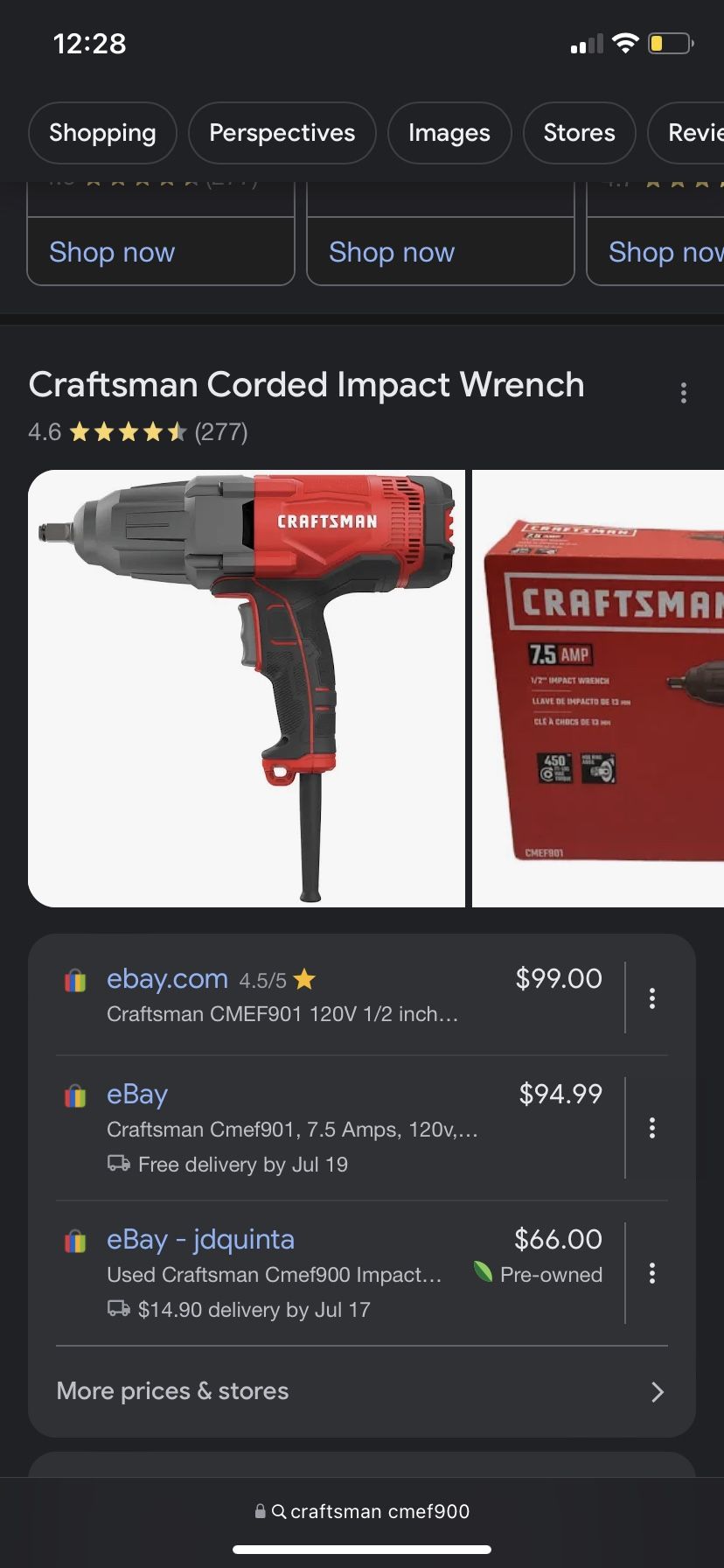
Task: Tap the search magnifier icon in address bar
Action: 279,1511
